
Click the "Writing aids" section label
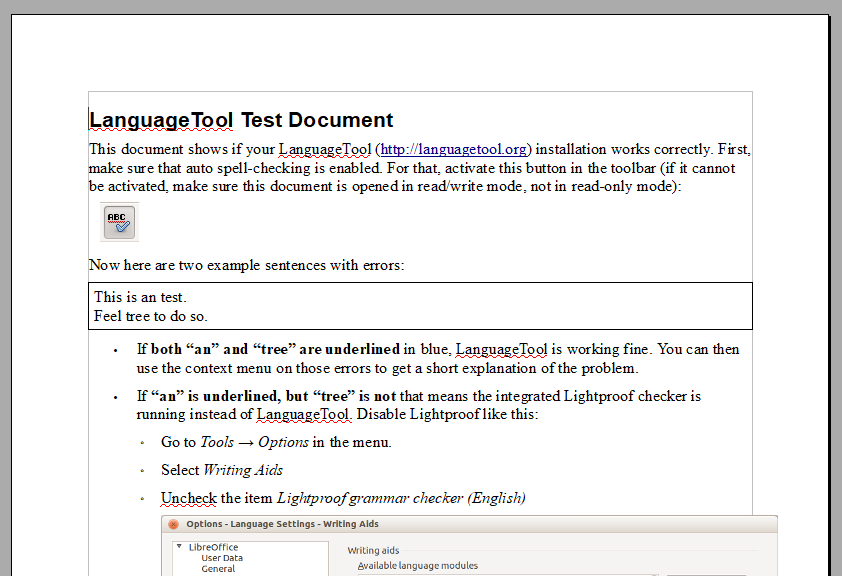click(x=373, y=550)
